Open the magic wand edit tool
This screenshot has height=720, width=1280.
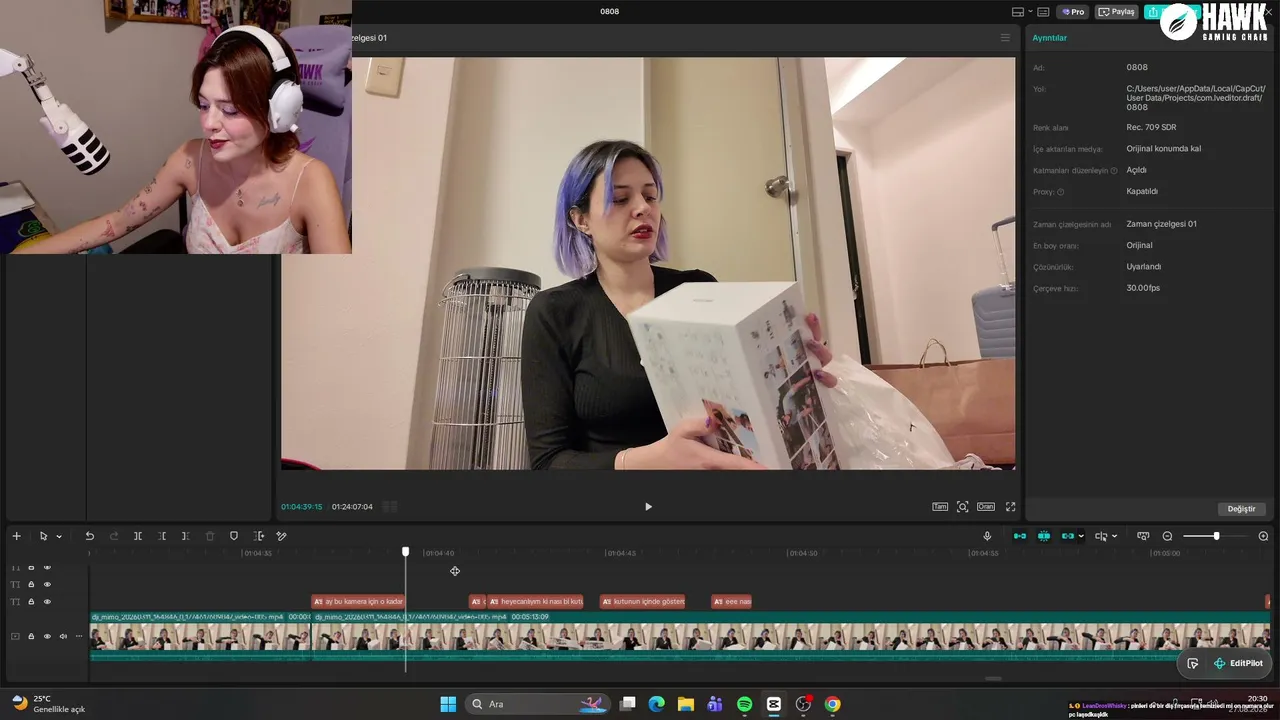[281, 536]
